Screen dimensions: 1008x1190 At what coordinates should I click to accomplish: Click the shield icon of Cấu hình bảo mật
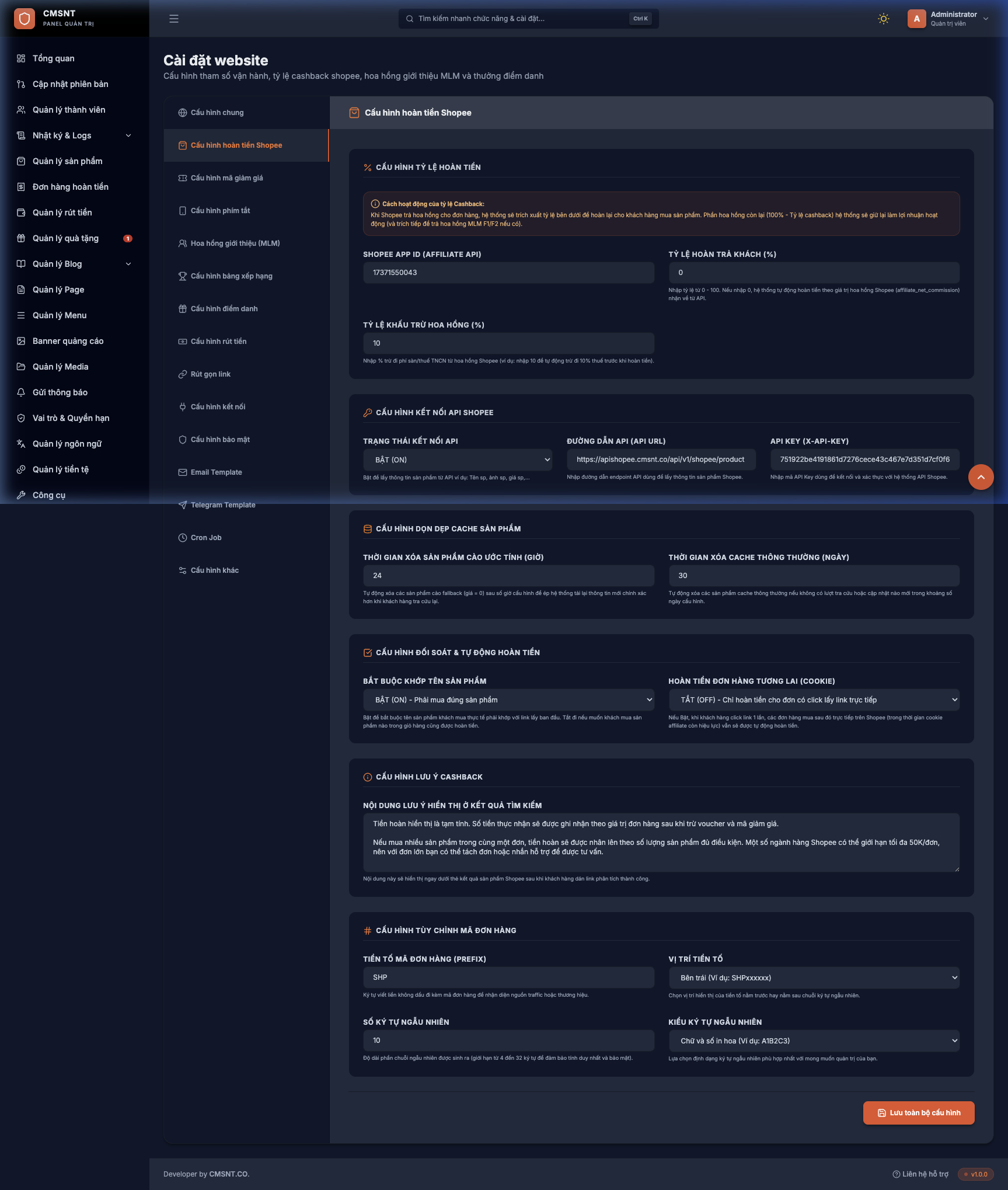click(183, 440)
